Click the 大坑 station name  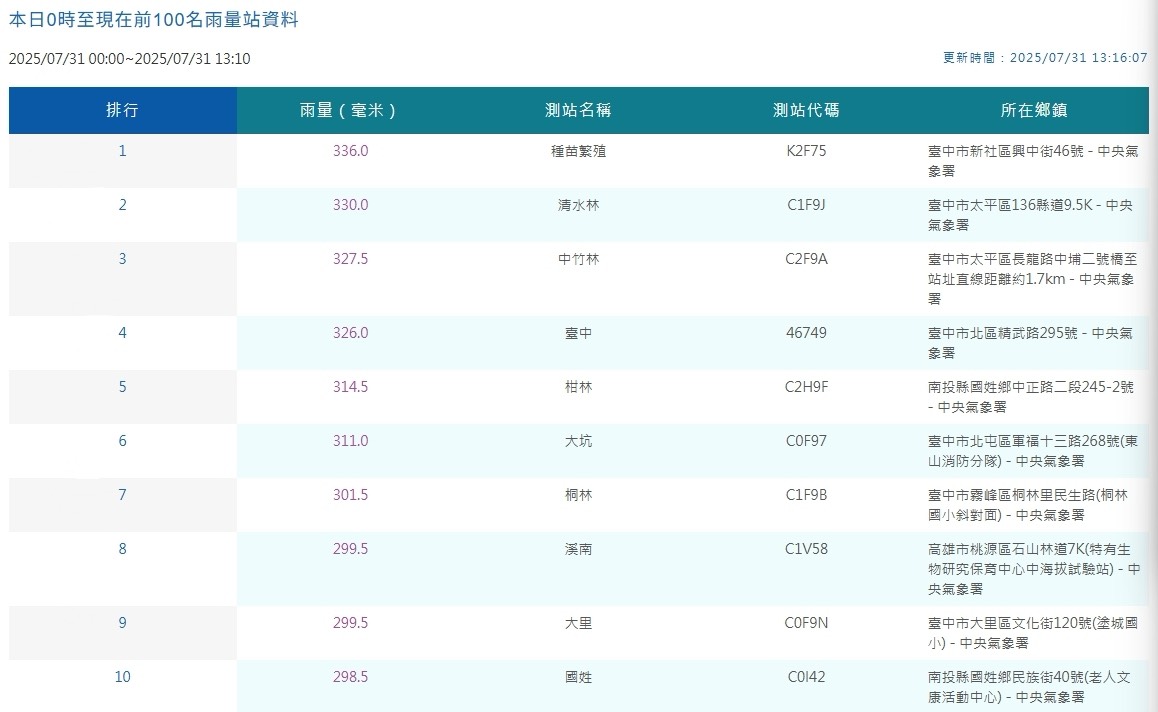[578, 441]
